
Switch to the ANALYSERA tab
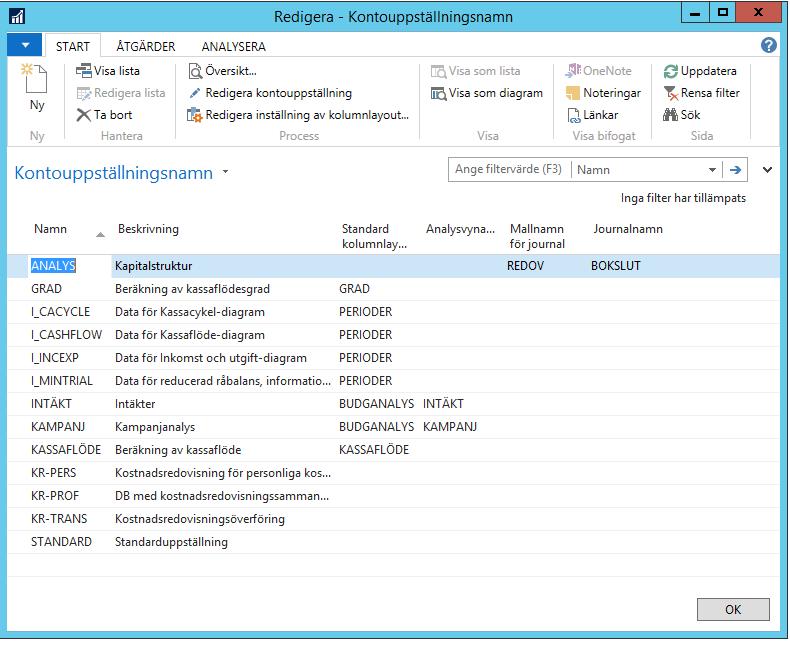click(x=233, y=46)
